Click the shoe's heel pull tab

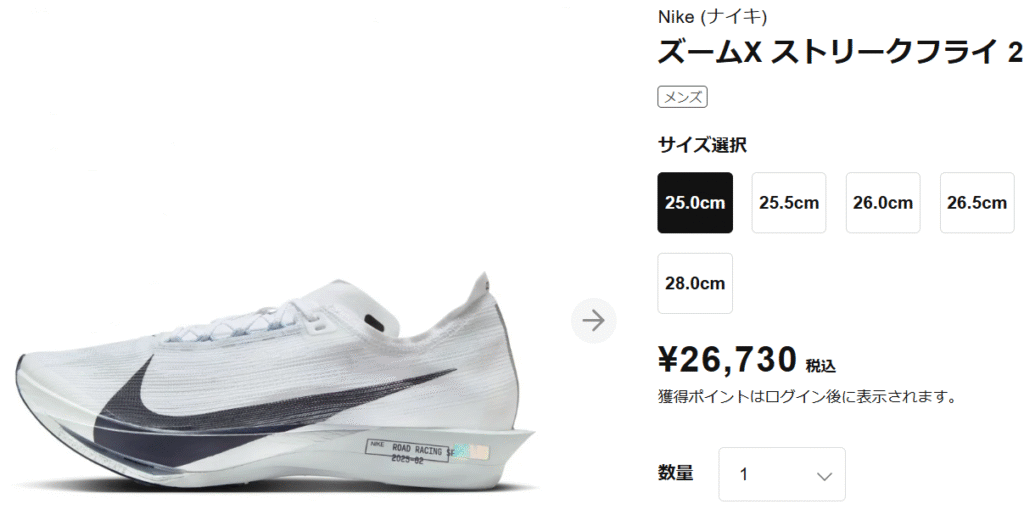[481, 285]
